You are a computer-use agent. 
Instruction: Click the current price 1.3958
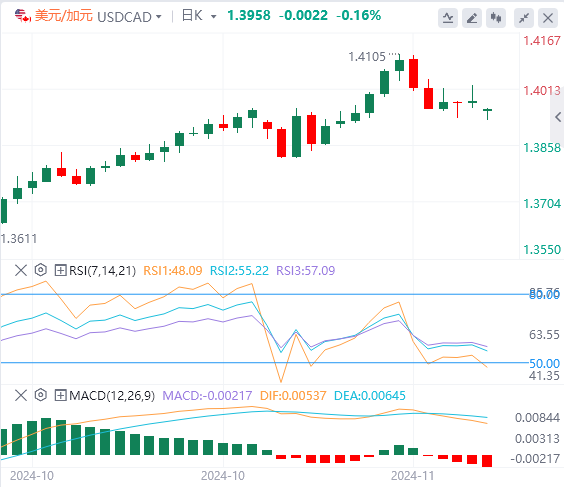tap(249, 15)
